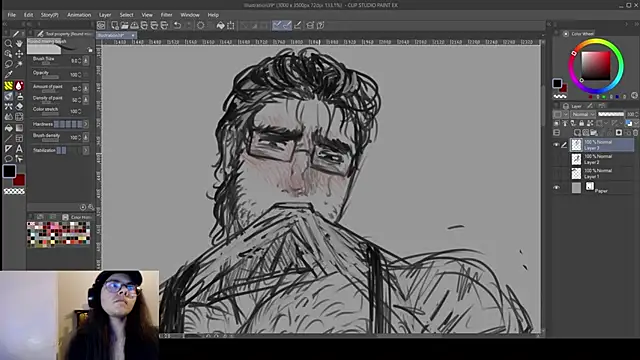Open Brush density dynamics button

tap(86, 137)
